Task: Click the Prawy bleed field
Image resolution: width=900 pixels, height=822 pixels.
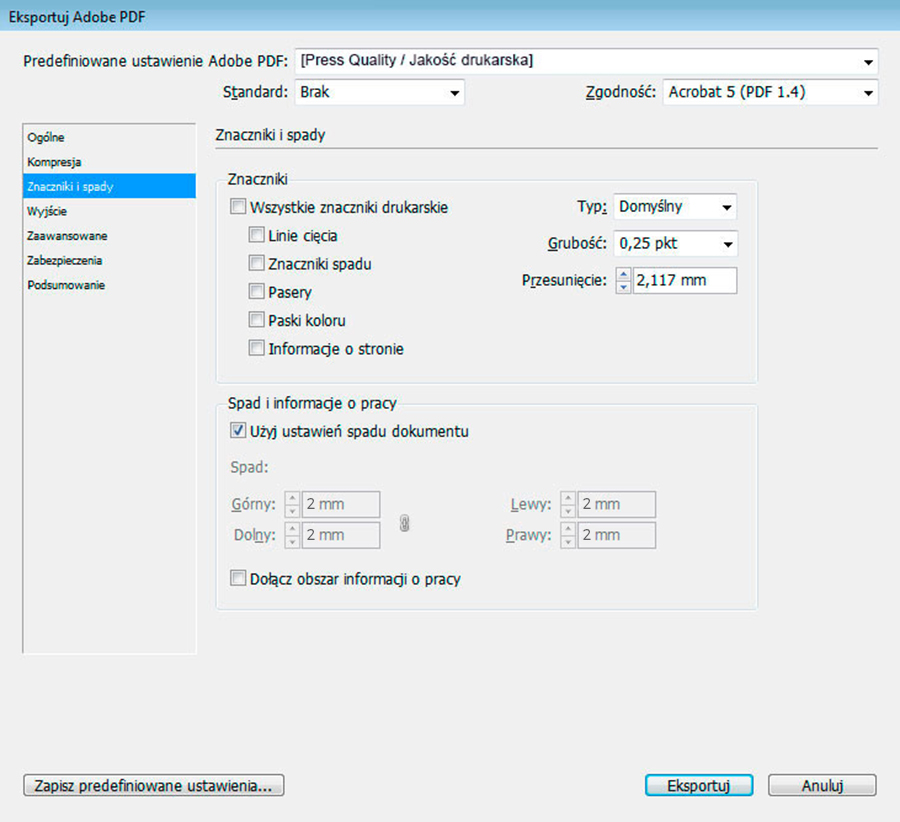Action: (x=616, y=535)
